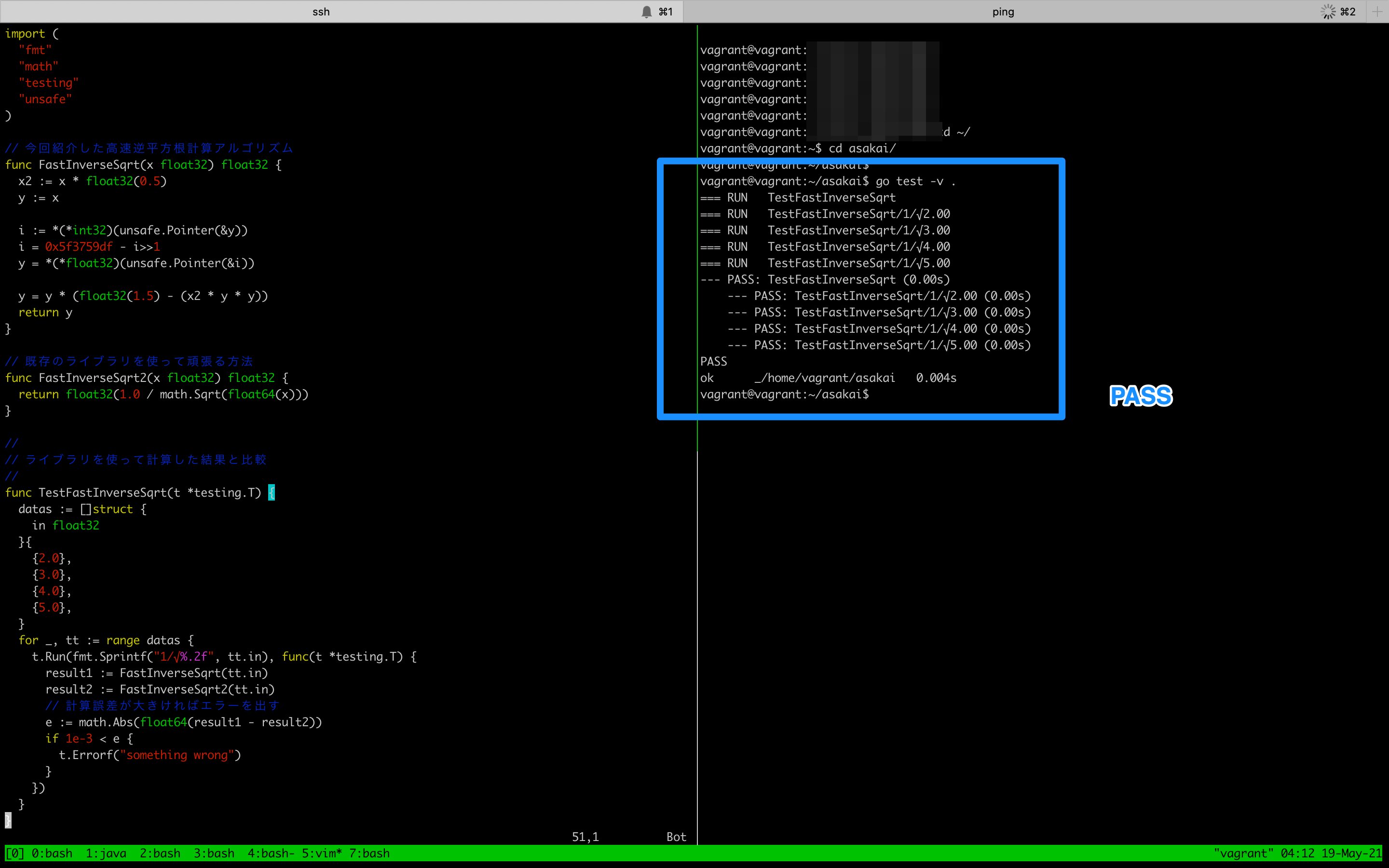Screen dimensions: 1389x868
Task: Click the ok _/home/vagrant/asakai 0.004s line
Action: tap(828, 378)
